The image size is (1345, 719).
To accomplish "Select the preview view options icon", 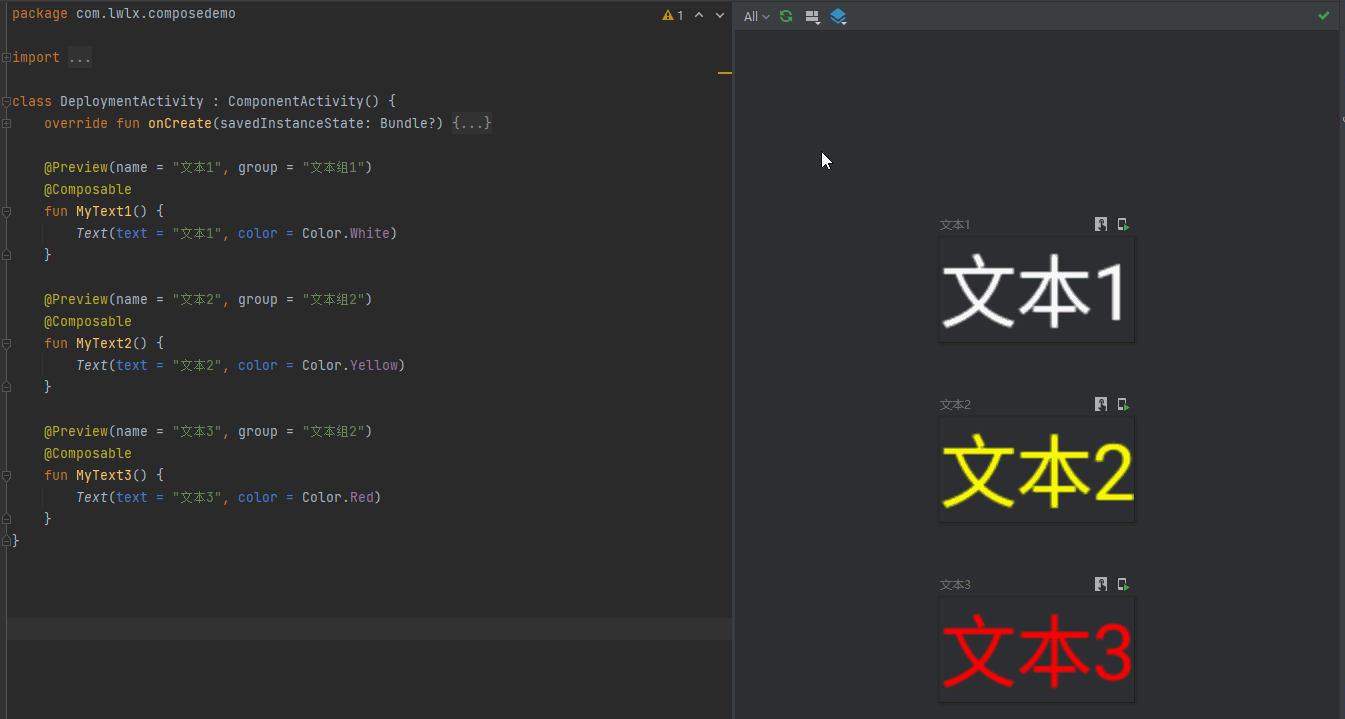I will [812, 16].
